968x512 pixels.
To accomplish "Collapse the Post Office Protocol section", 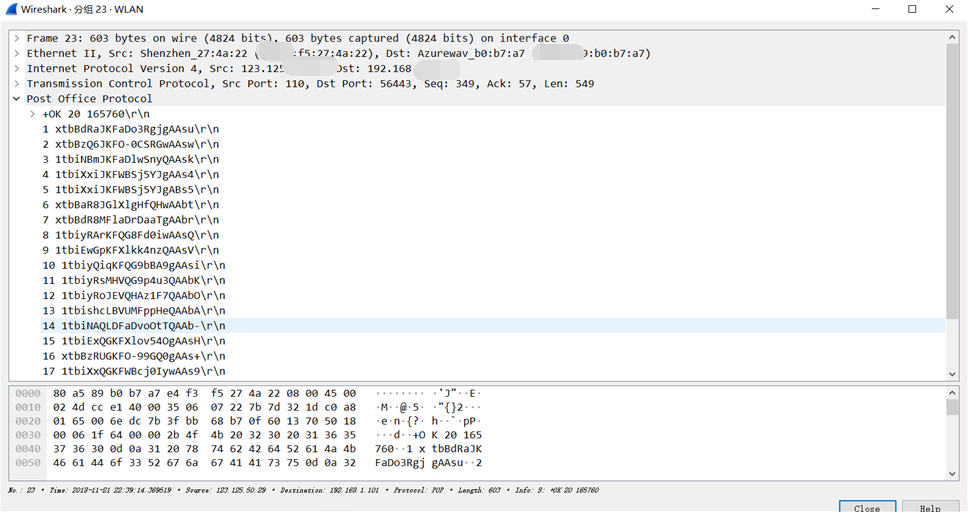I will click(17, 99).
